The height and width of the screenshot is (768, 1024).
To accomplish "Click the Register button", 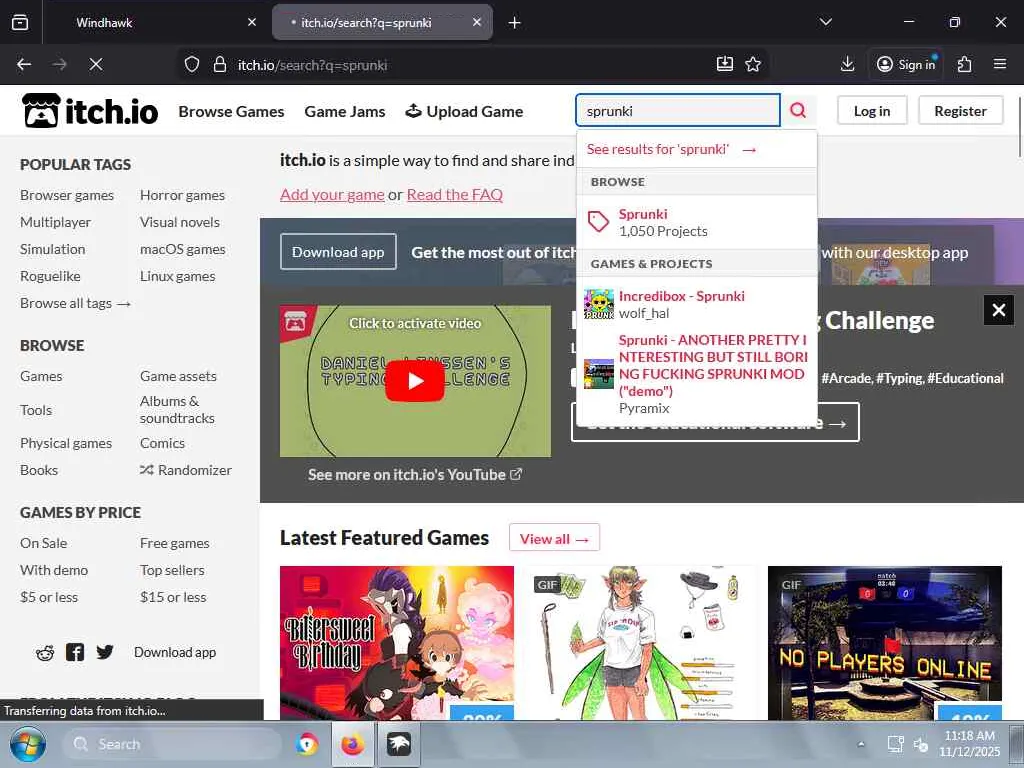I will [x=960, y=110].
